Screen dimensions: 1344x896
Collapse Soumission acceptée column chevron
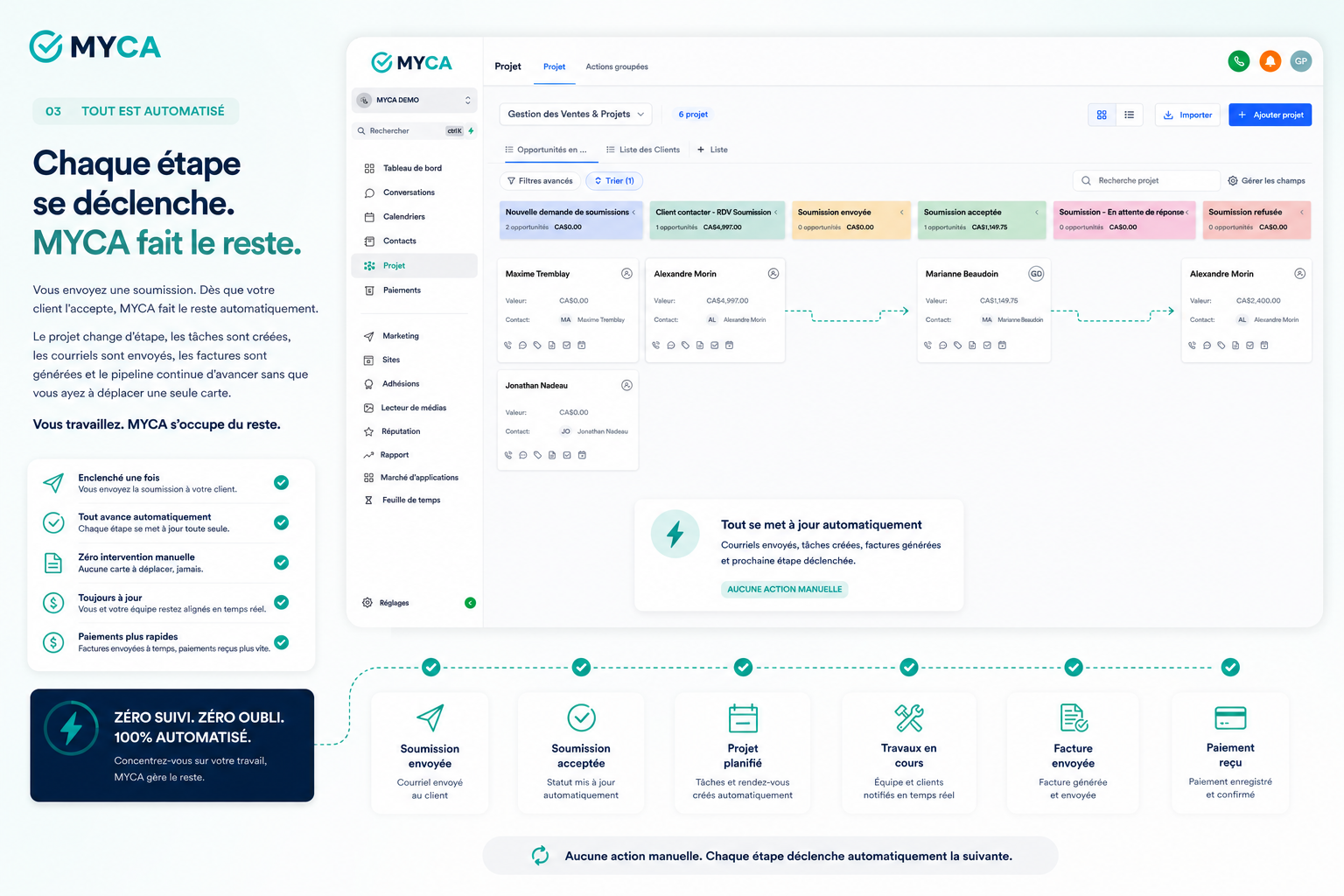1038,213
